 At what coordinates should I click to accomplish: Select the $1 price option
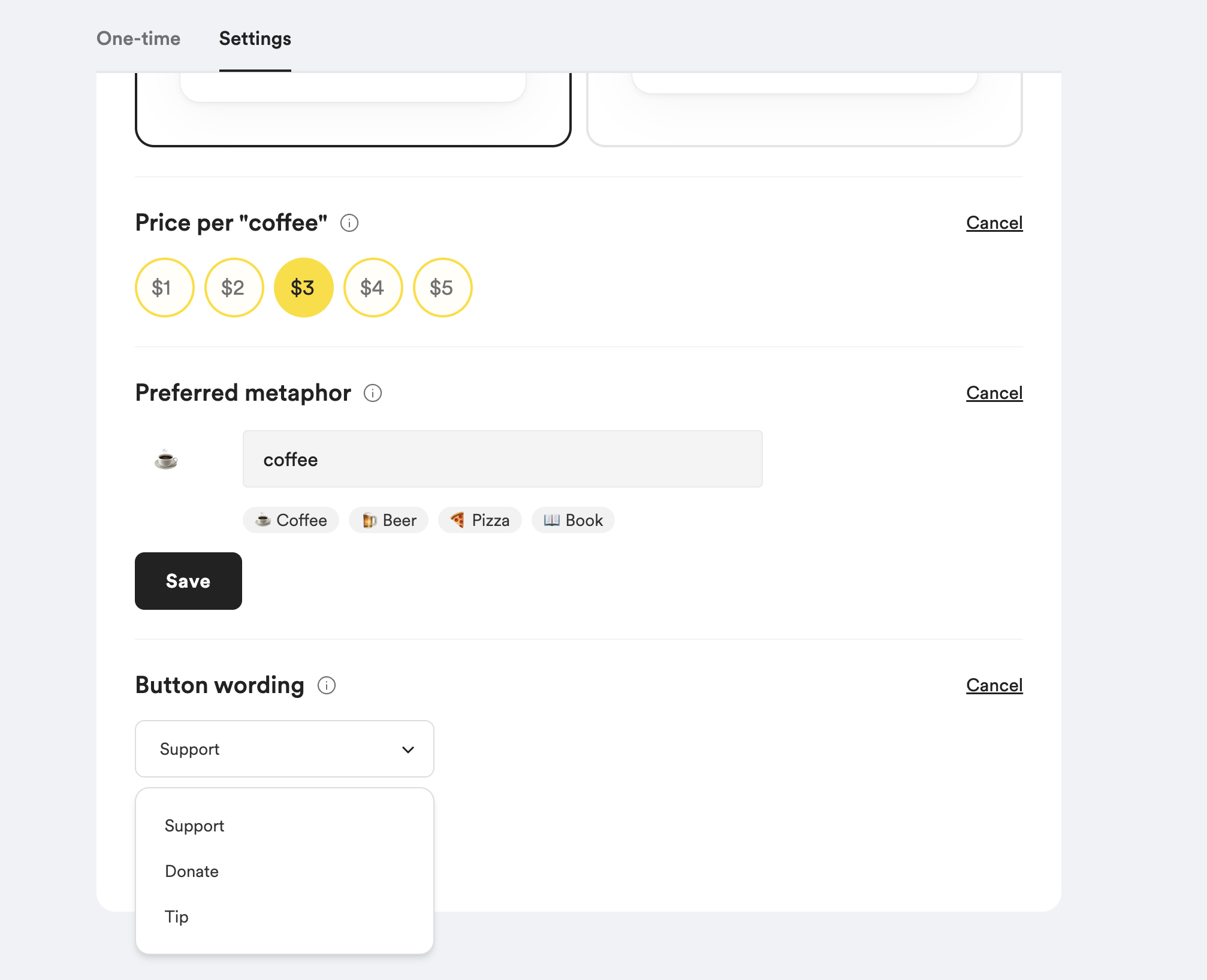click(x=165, y=288)
